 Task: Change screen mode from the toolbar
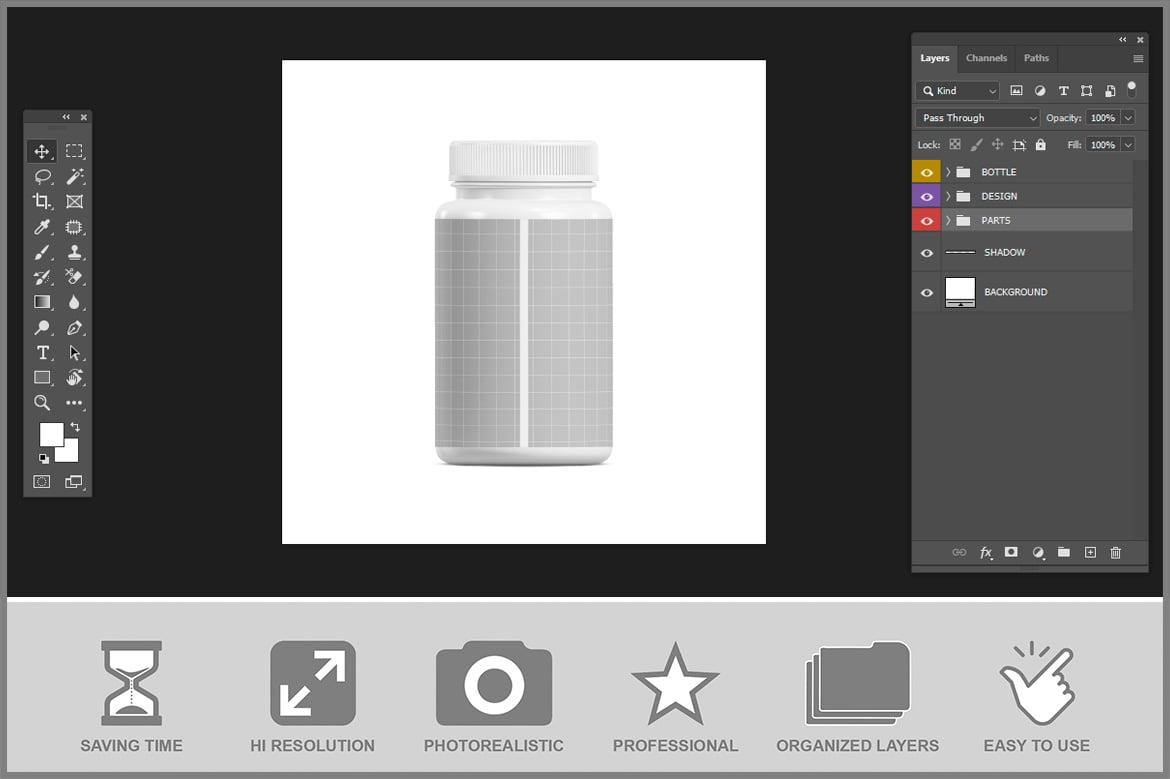(x=74, y=482)
